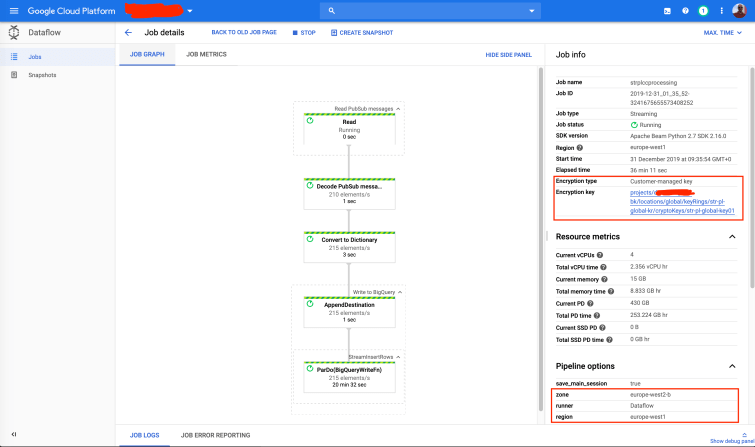Click help icon next to Current vCPUs
Screen dimensions: 755x447
pyautogui.click(x=600, y=255)
